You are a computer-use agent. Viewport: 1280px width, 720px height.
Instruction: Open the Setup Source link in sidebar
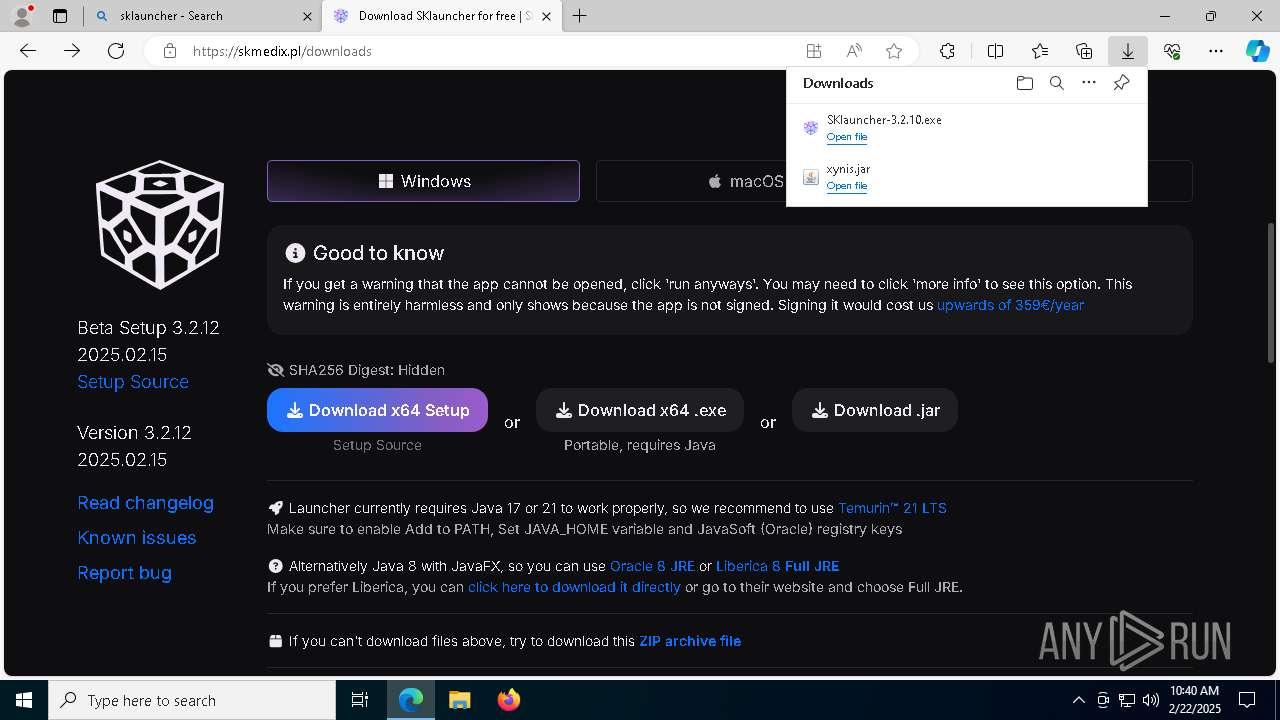[133, 382]
